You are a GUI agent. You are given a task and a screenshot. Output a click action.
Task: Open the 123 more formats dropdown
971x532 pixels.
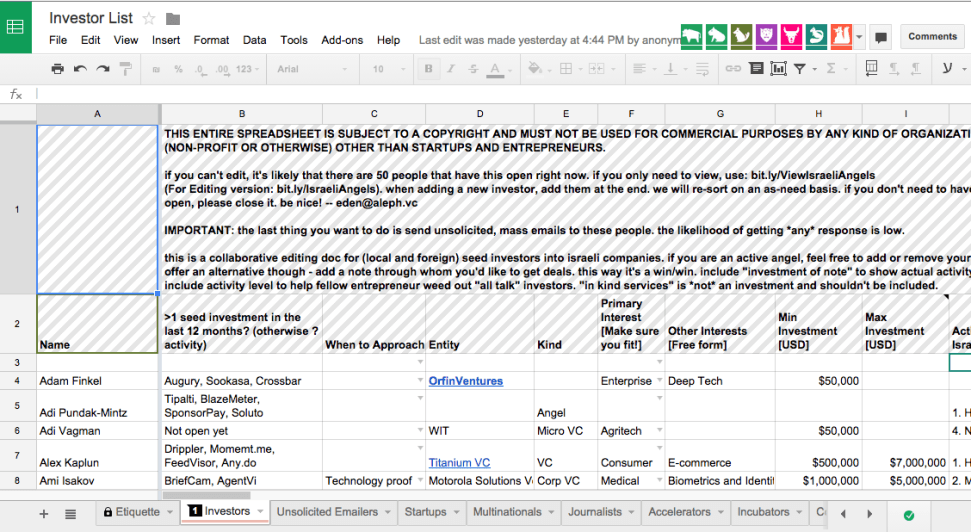click(x=247, y=69)
